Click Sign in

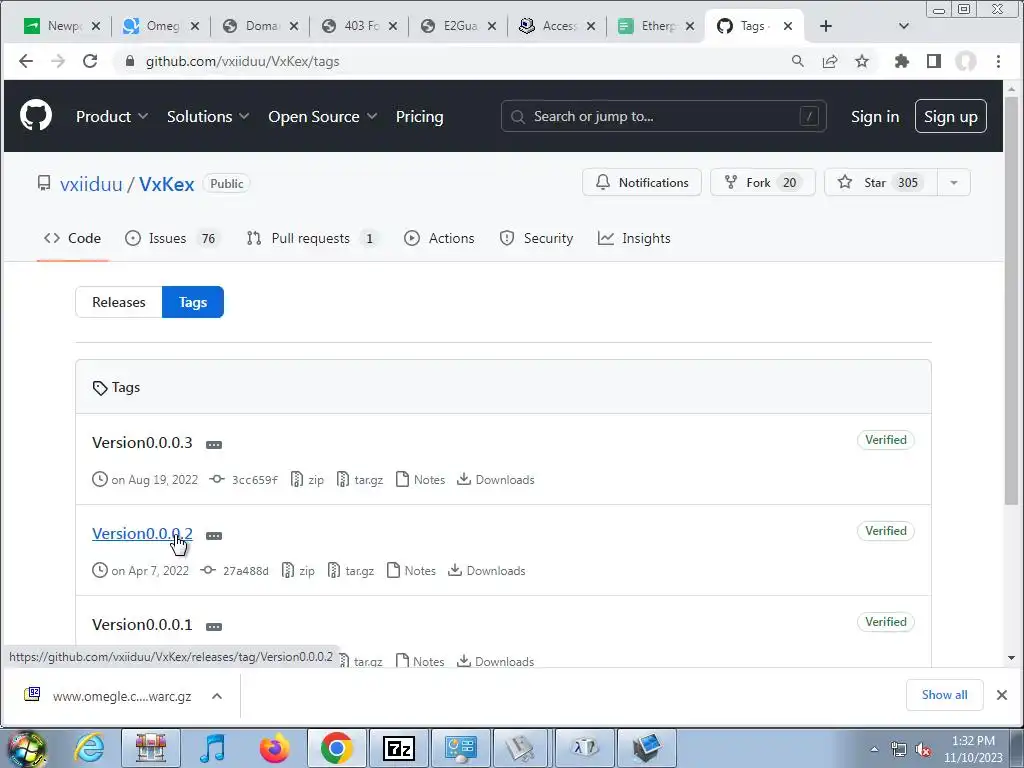[x=874, y=116]
